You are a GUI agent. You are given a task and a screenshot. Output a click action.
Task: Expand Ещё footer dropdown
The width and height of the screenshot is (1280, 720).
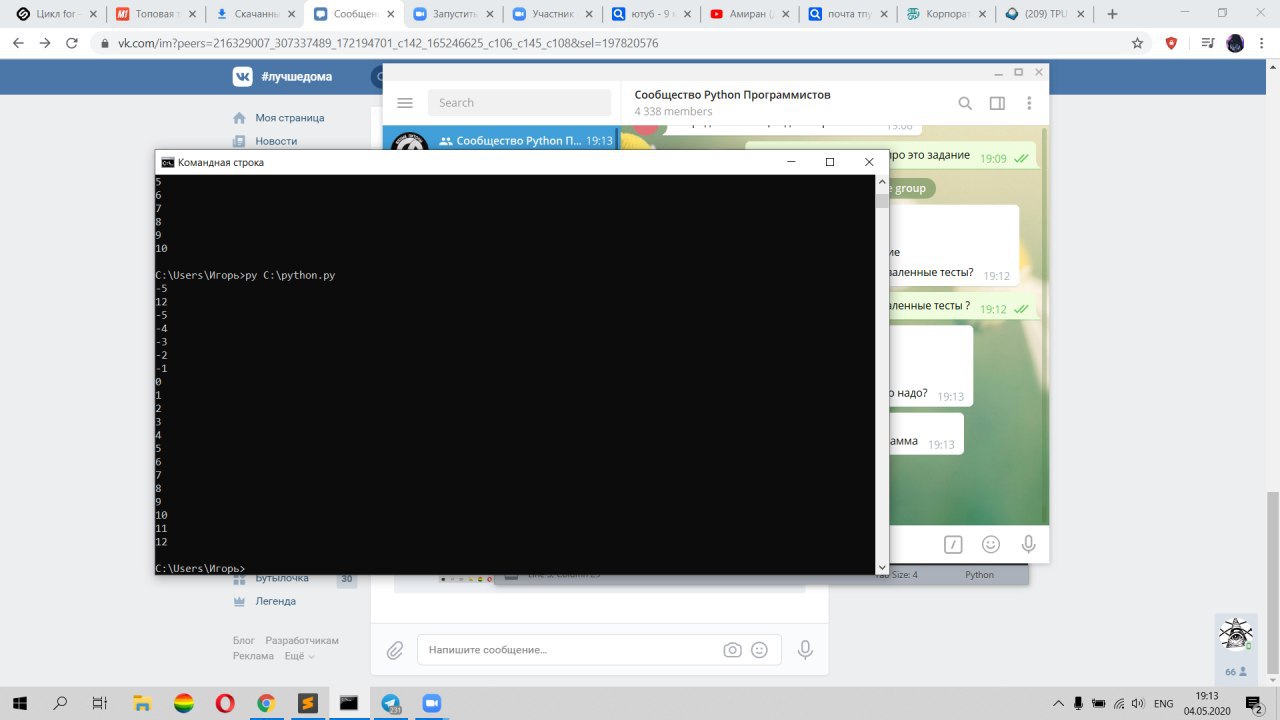tap(299, 657)
